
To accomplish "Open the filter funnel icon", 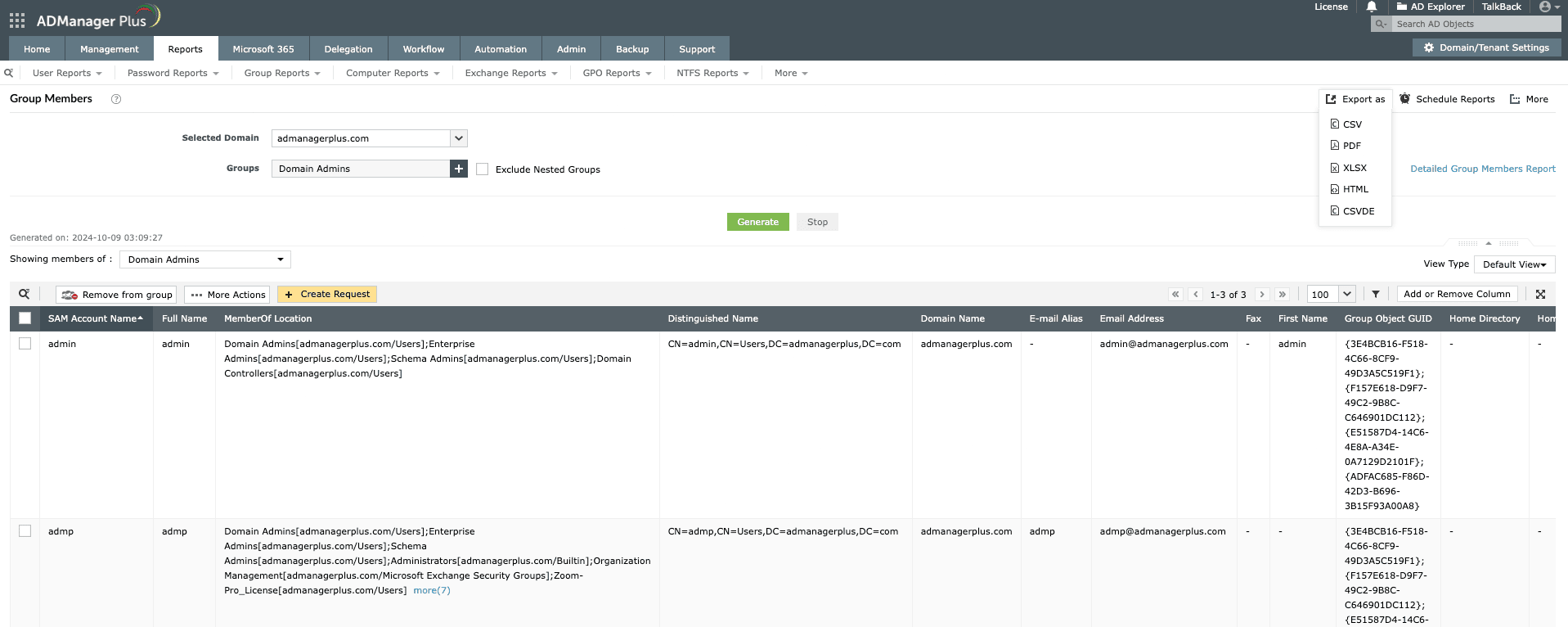I will (x=1376, y=294).
